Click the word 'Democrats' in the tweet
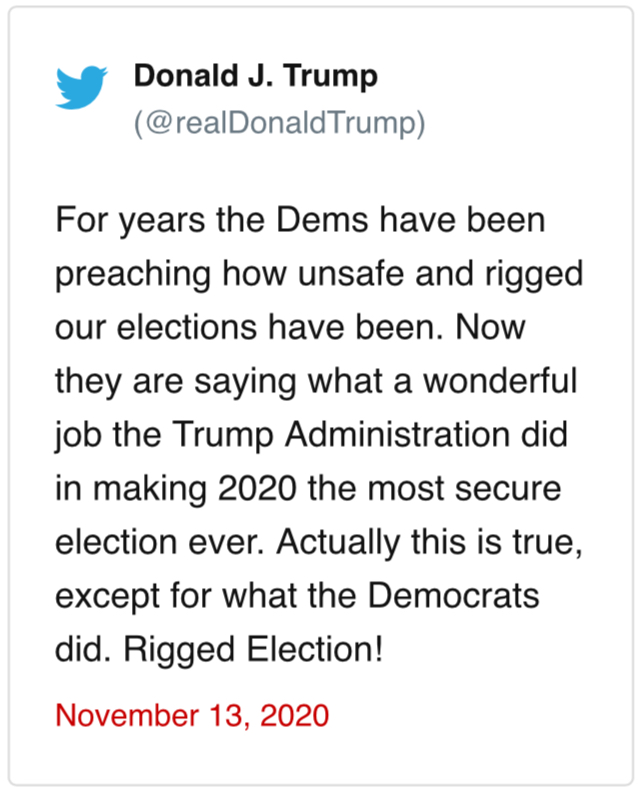This screenshot has height=787, width=640. coord(454,596)
